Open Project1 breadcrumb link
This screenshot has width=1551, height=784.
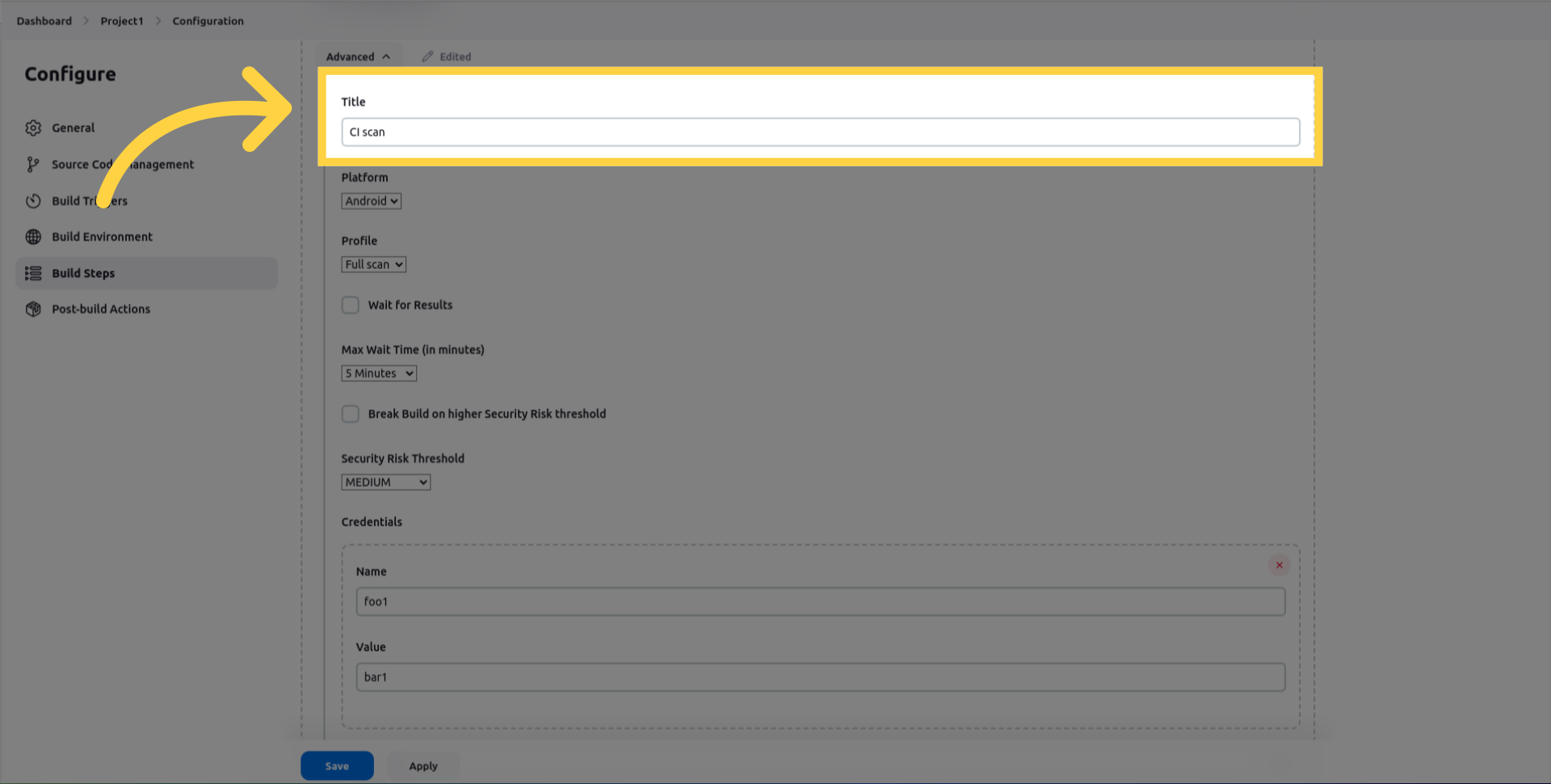coord(121,21)
